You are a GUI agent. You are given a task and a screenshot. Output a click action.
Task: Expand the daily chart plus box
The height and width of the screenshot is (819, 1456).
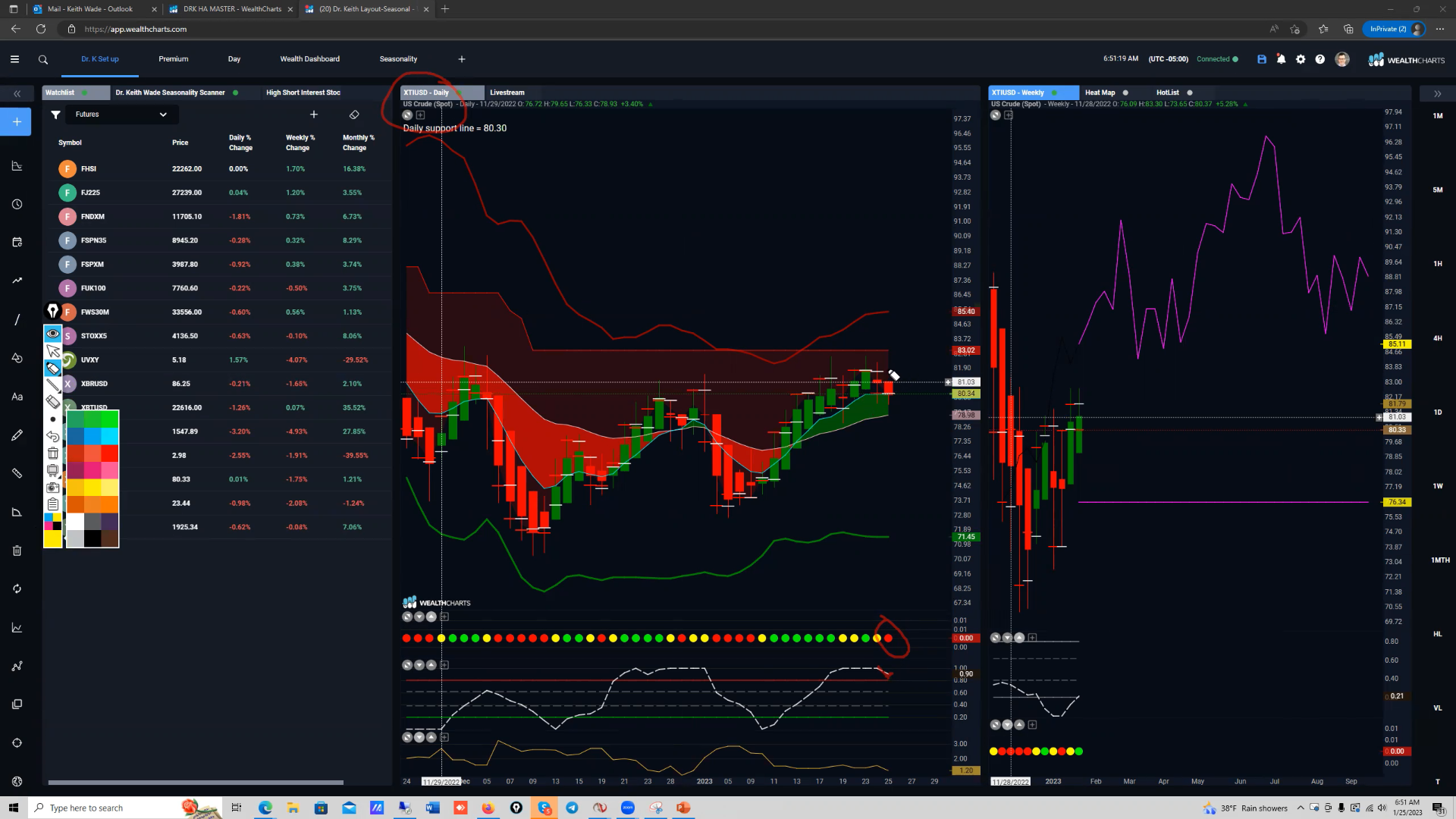coord(421,115)
